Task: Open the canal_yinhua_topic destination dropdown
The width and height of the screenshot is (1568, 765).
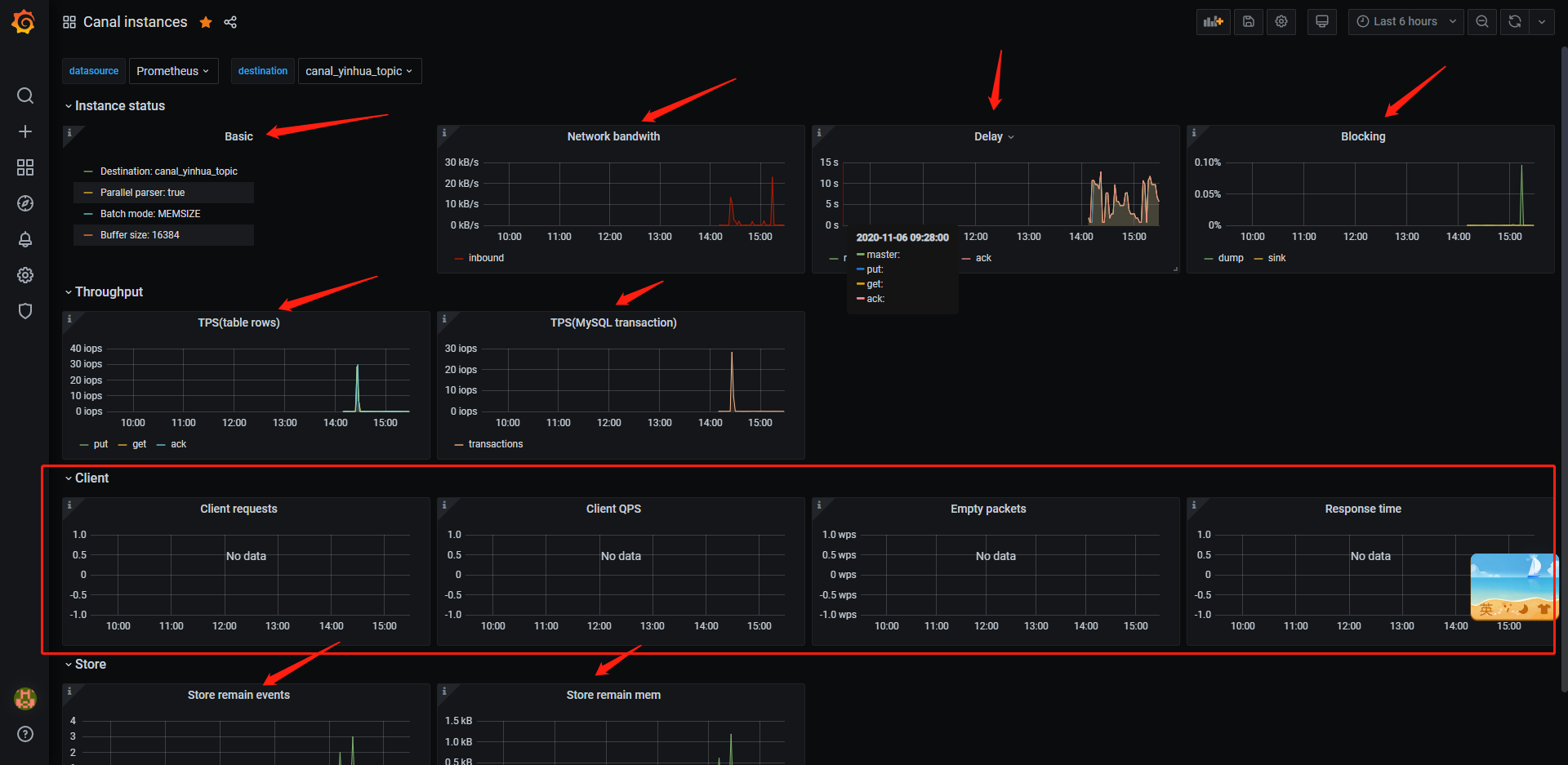Action: pos(359,71)
